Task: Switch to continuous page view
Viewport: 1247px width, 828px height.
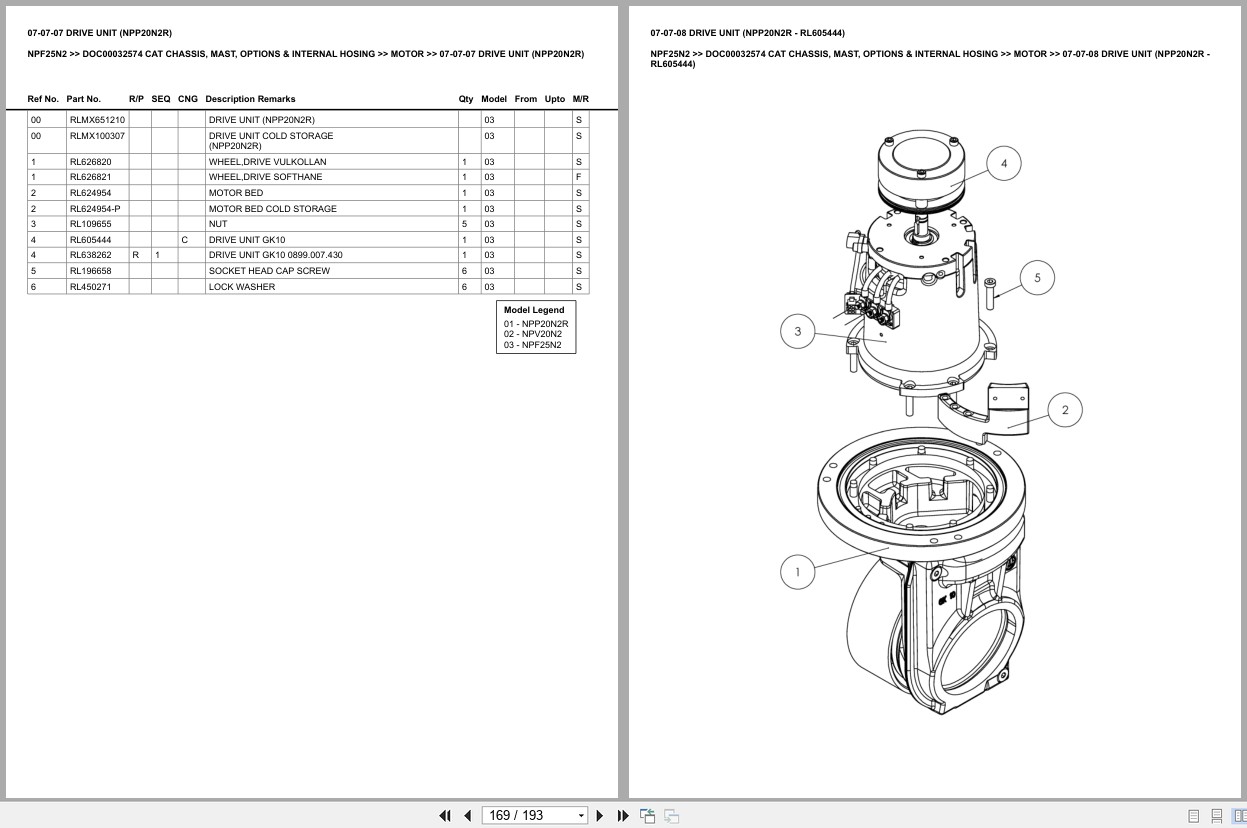Action: (1216, 816)
